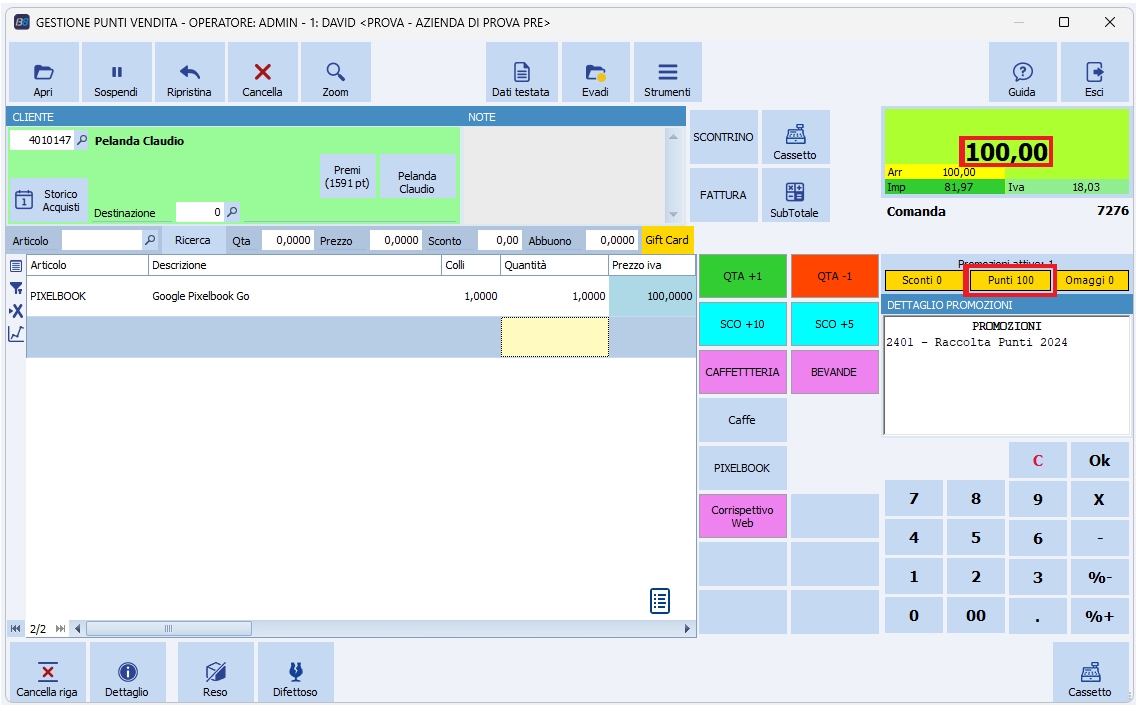This screenshot has width=1141, height=709.
Task: Open Dati testata header data
Action: click(x=521, y=72)
